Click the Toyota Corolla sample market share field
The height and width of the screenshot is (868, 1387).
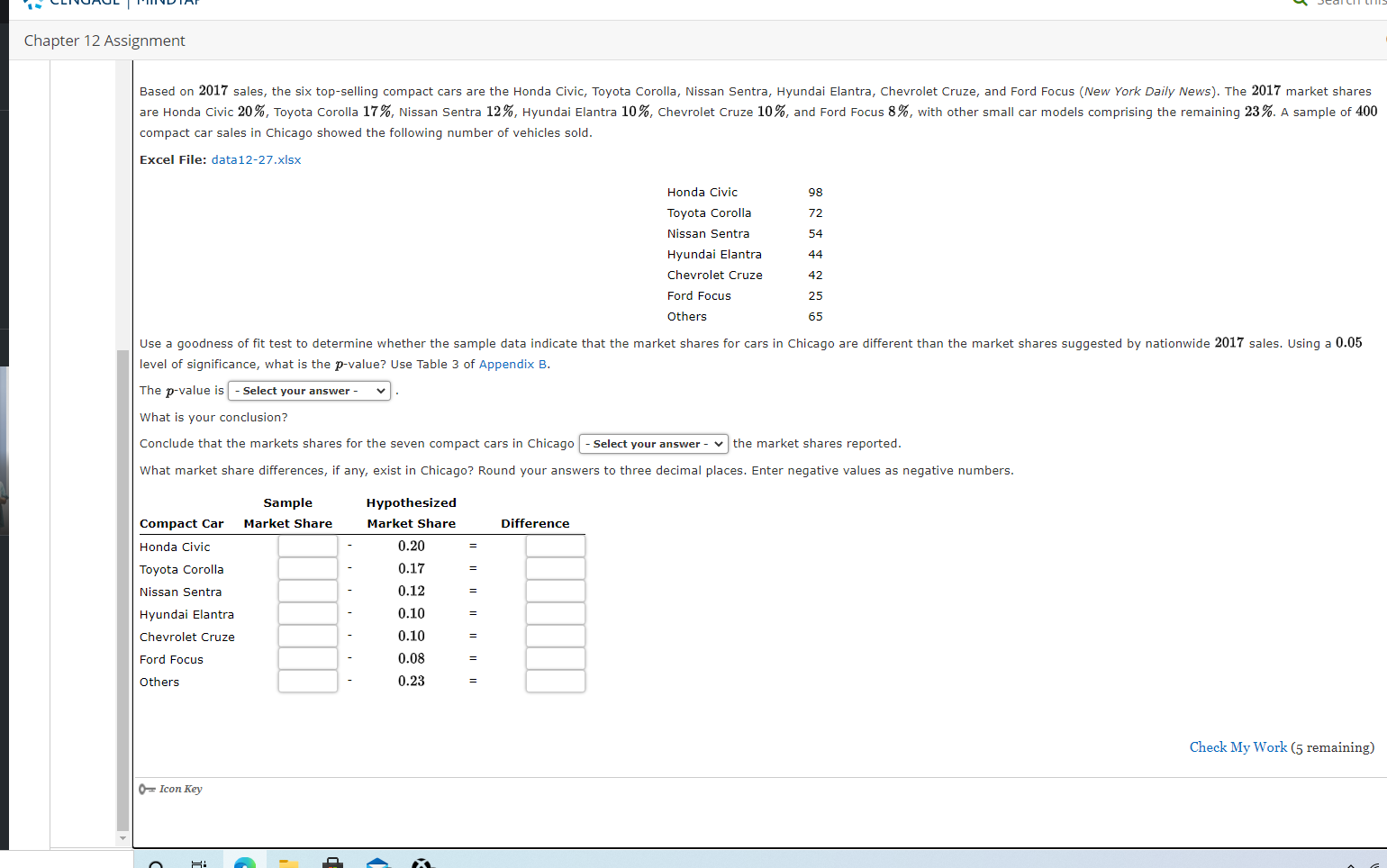(308, 568)
